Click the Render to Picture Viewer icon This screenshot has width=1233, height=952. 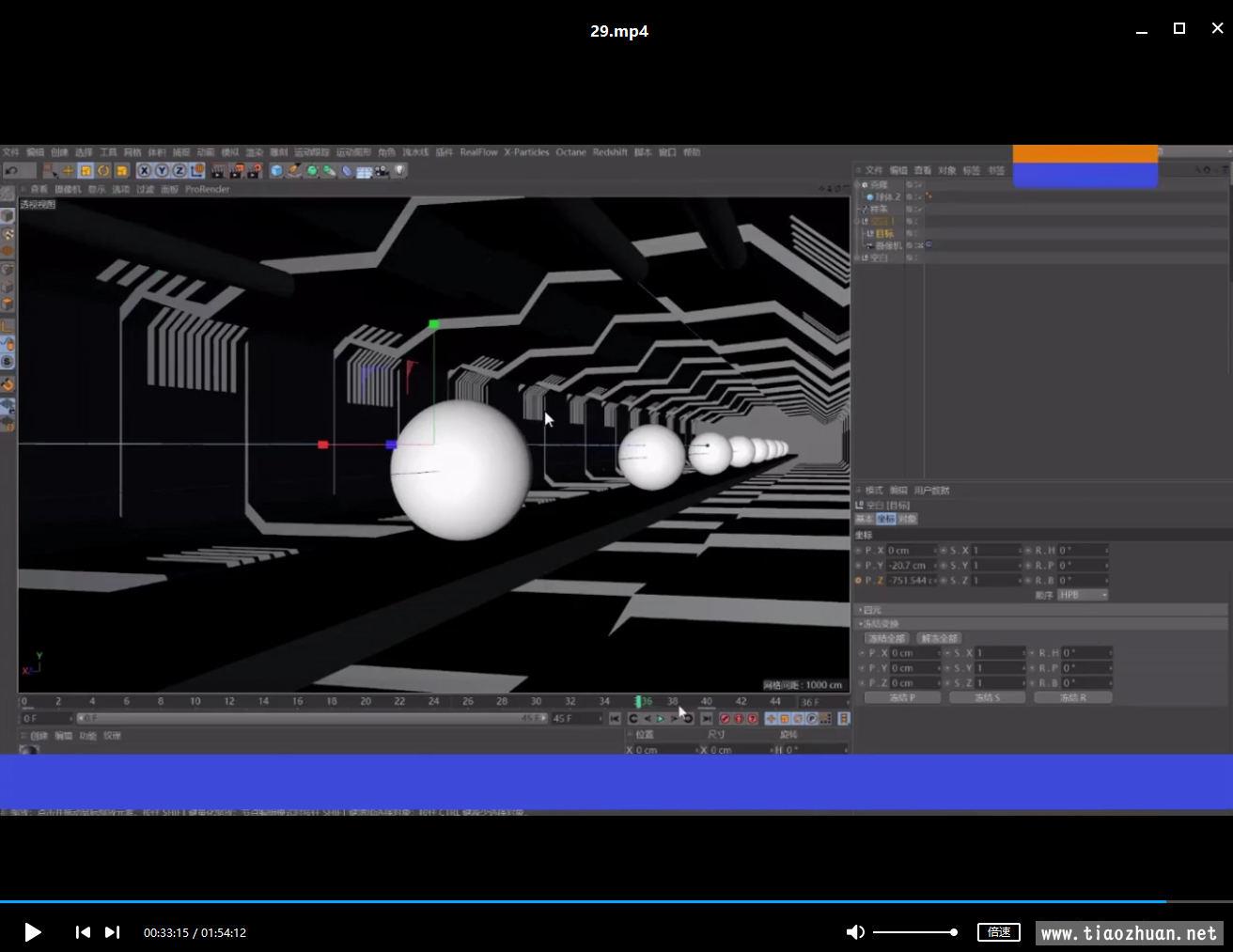pyautogui.click(x=236, y=171)
